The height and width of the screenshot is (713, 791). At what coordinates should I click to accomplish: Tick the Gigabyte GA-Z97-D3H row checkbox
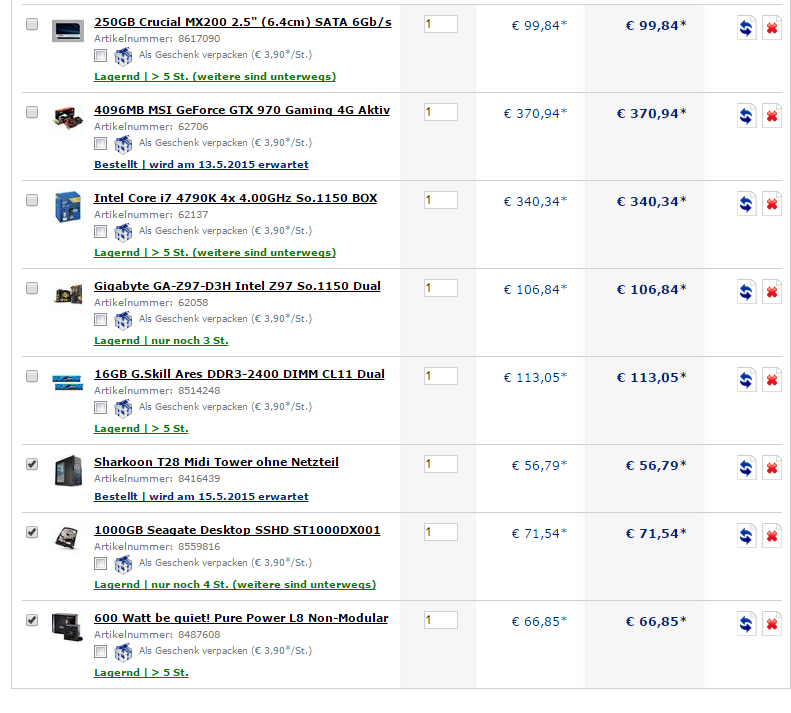coord(32,288)
